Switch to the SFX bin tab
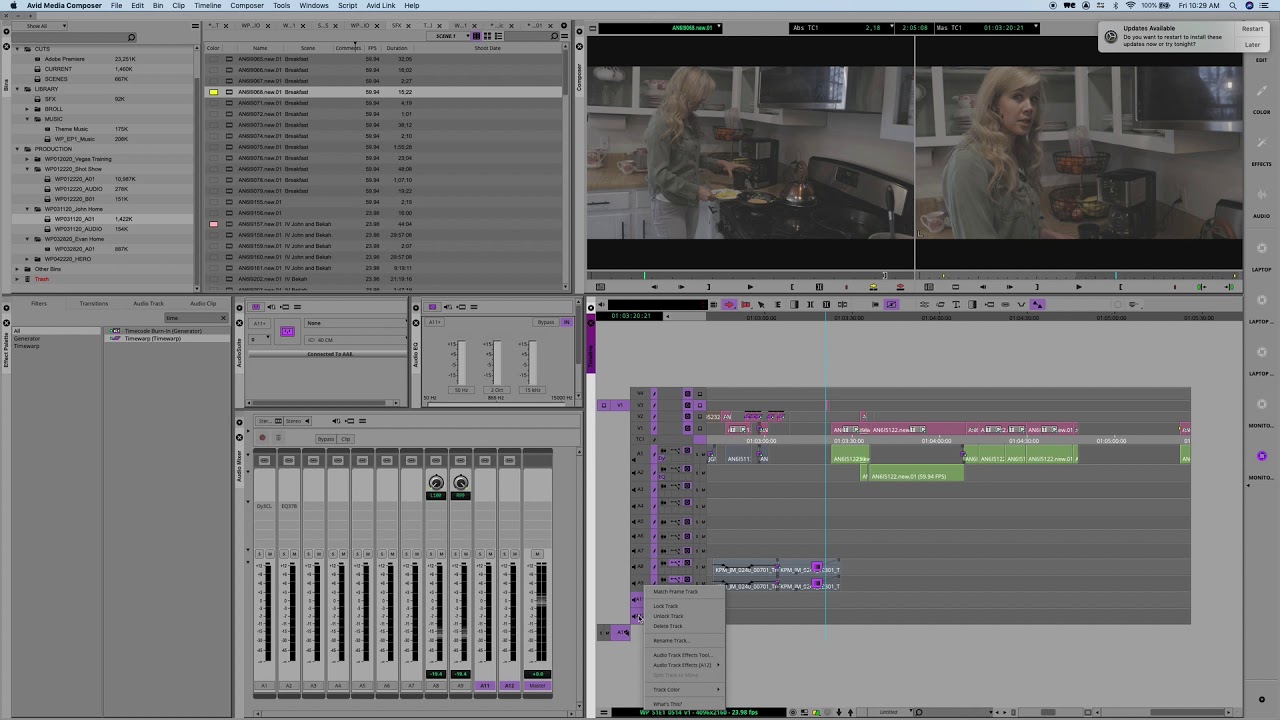This screenshot has height=720, width=1280. click(x=397, y=25)
